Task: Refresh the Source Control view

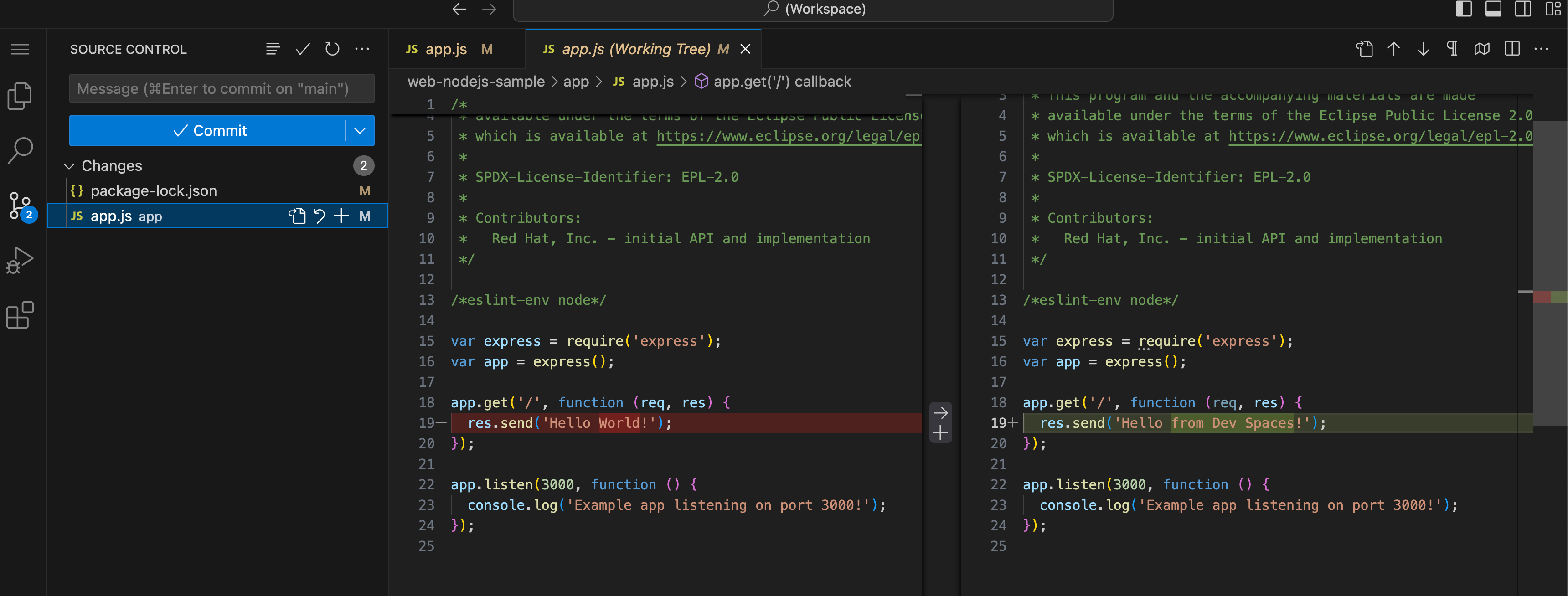Action: point(332,49)
